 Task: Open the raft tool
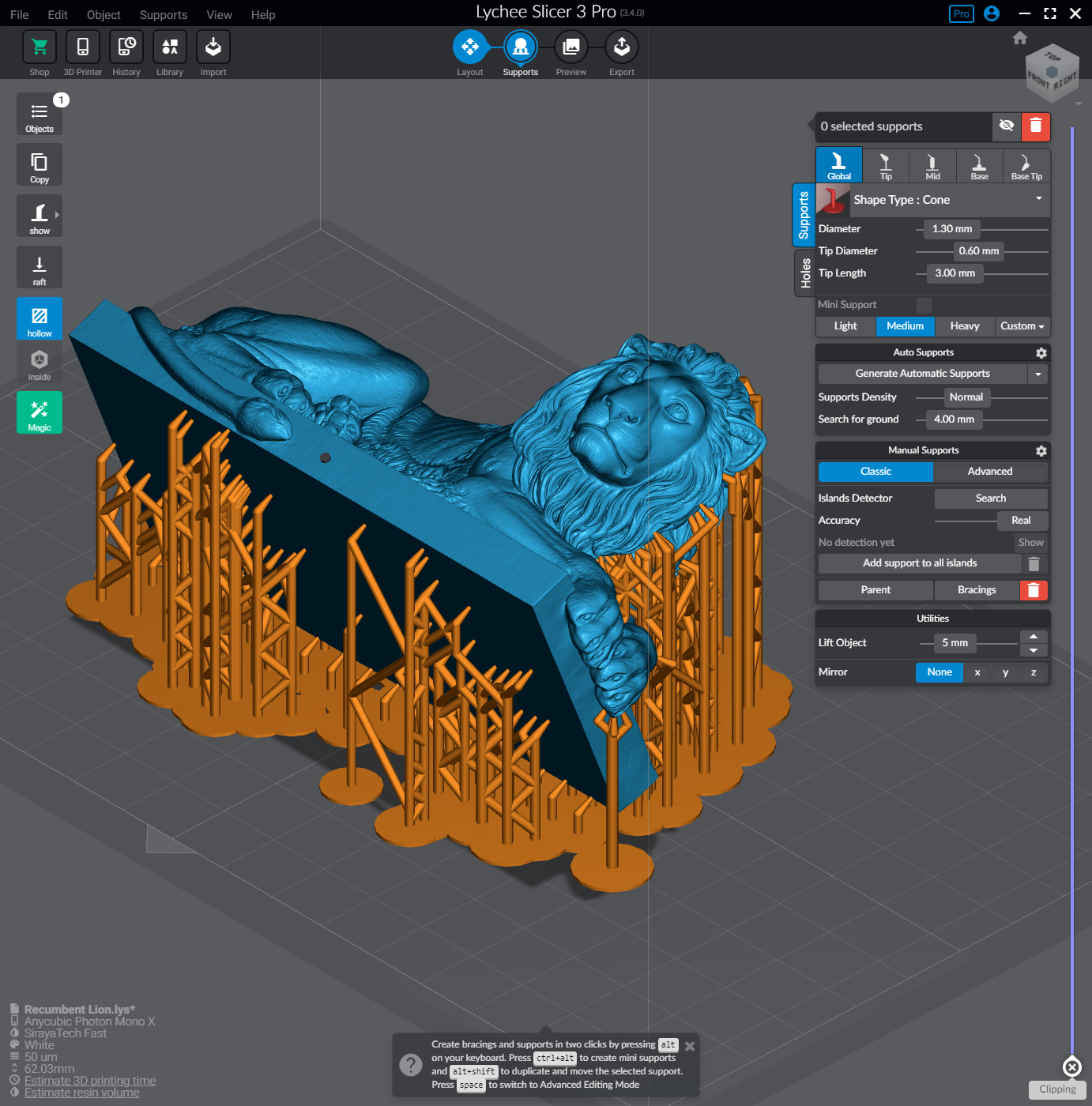point(40,268)
